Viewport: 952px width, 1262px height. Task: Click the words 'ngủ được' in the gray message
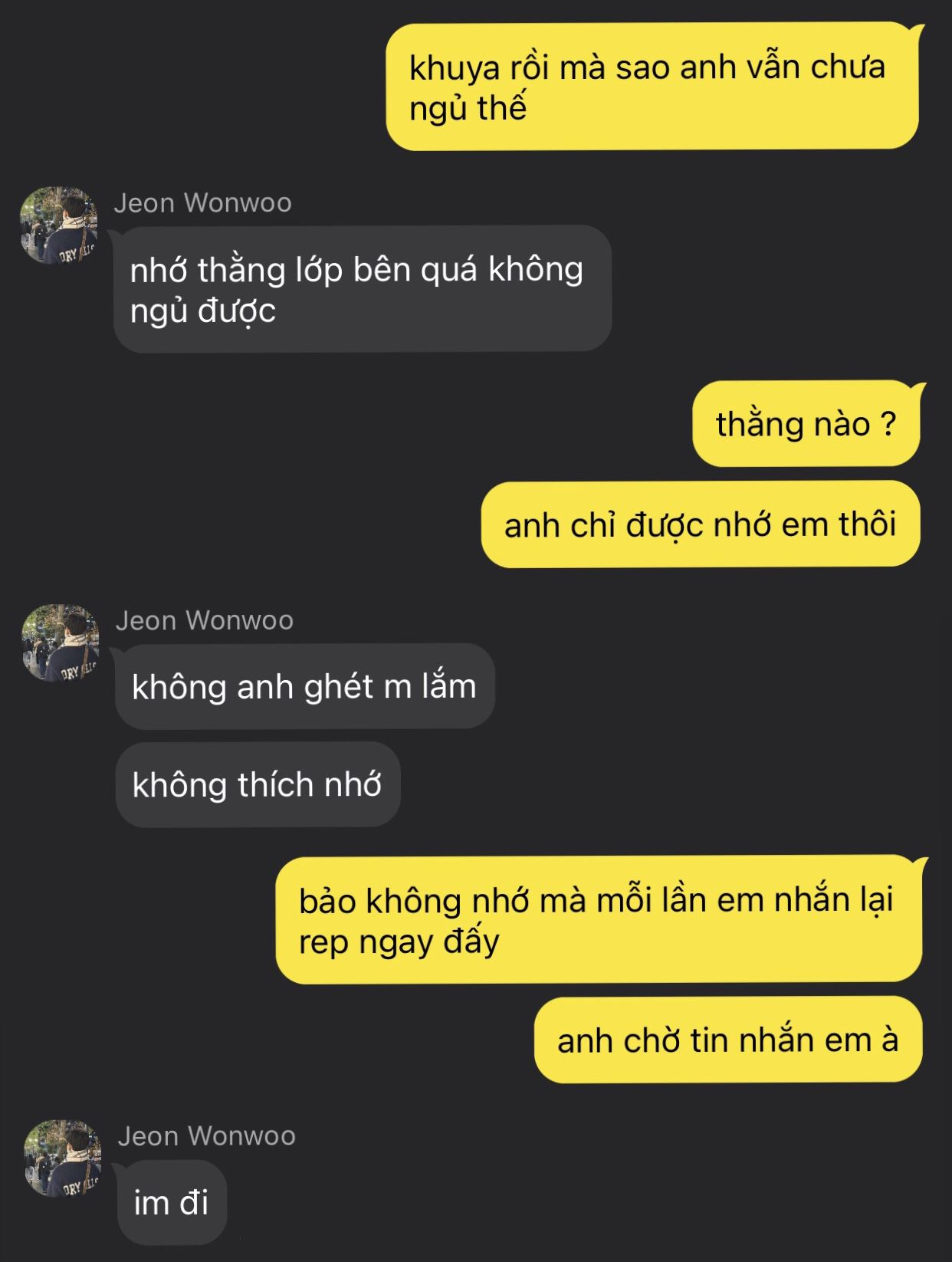pyautogui.click(x=203, y=311)
